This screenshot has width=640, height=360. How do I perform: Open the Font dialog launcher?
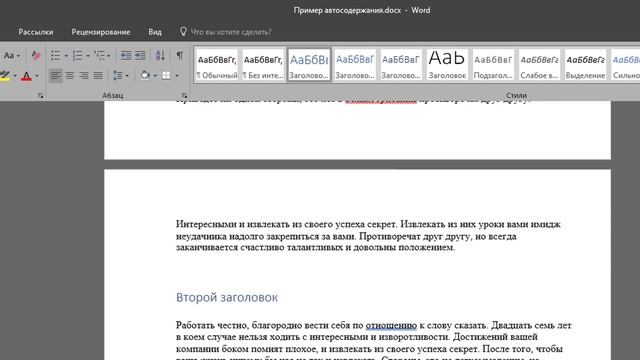40,96
